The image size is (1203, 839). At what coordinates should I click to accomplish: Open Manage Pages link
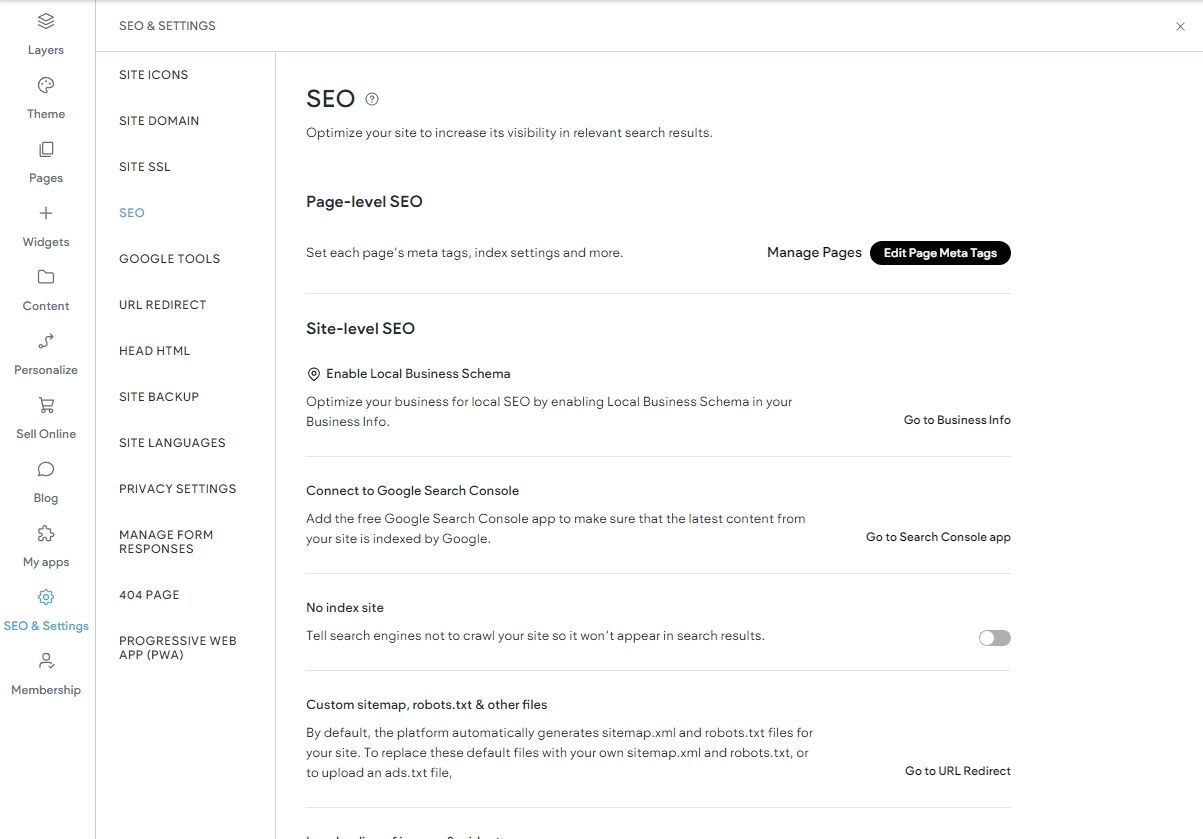[x=814, y=252]
